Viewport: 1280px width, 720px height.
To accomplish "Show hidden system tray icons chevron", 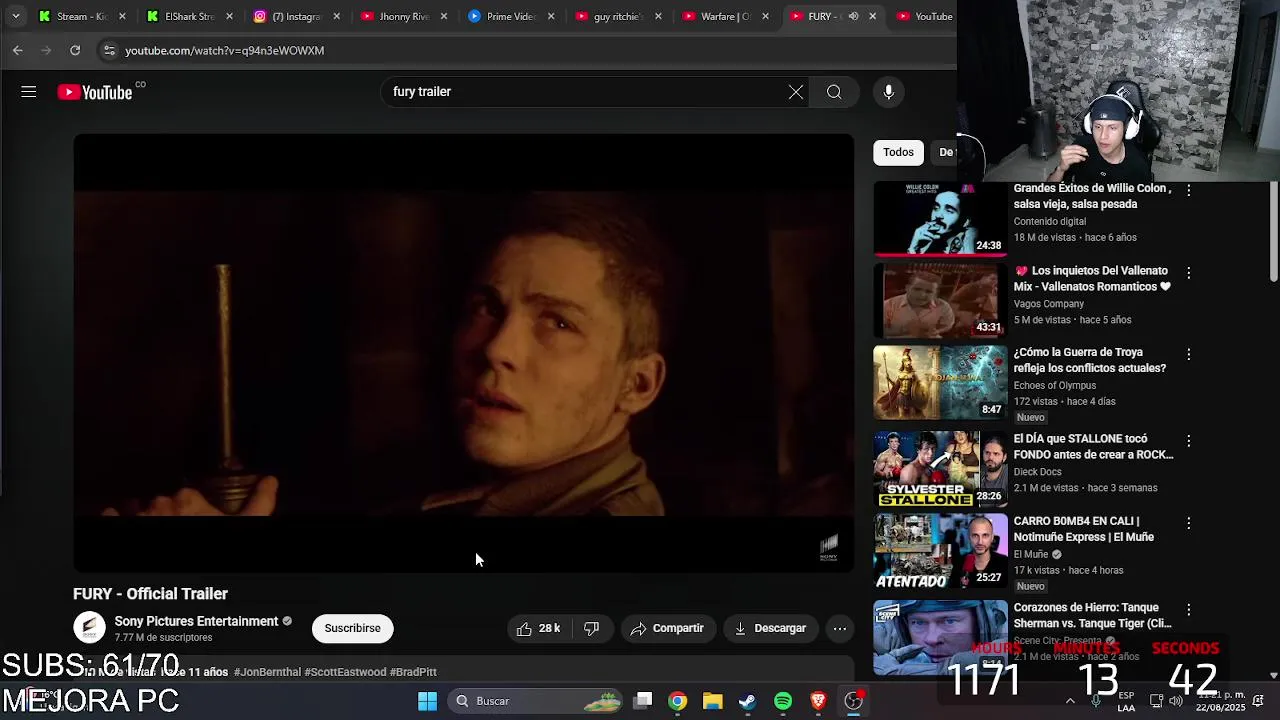I will (x=1070, y=701).
